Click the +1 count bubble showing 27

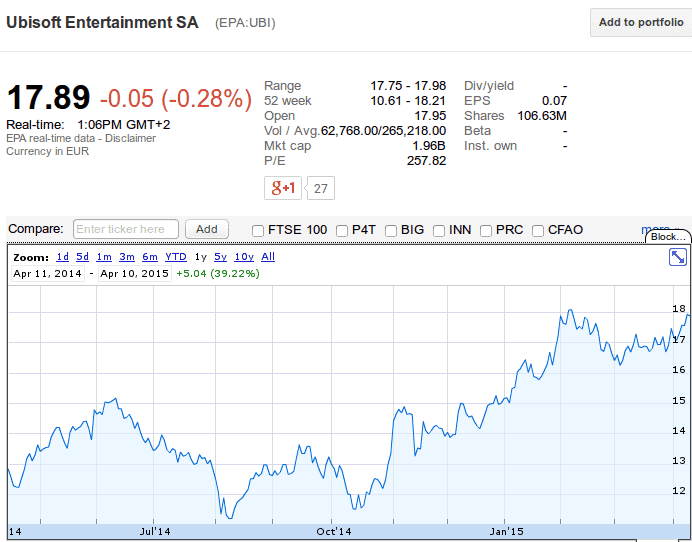tap(320, 188)
